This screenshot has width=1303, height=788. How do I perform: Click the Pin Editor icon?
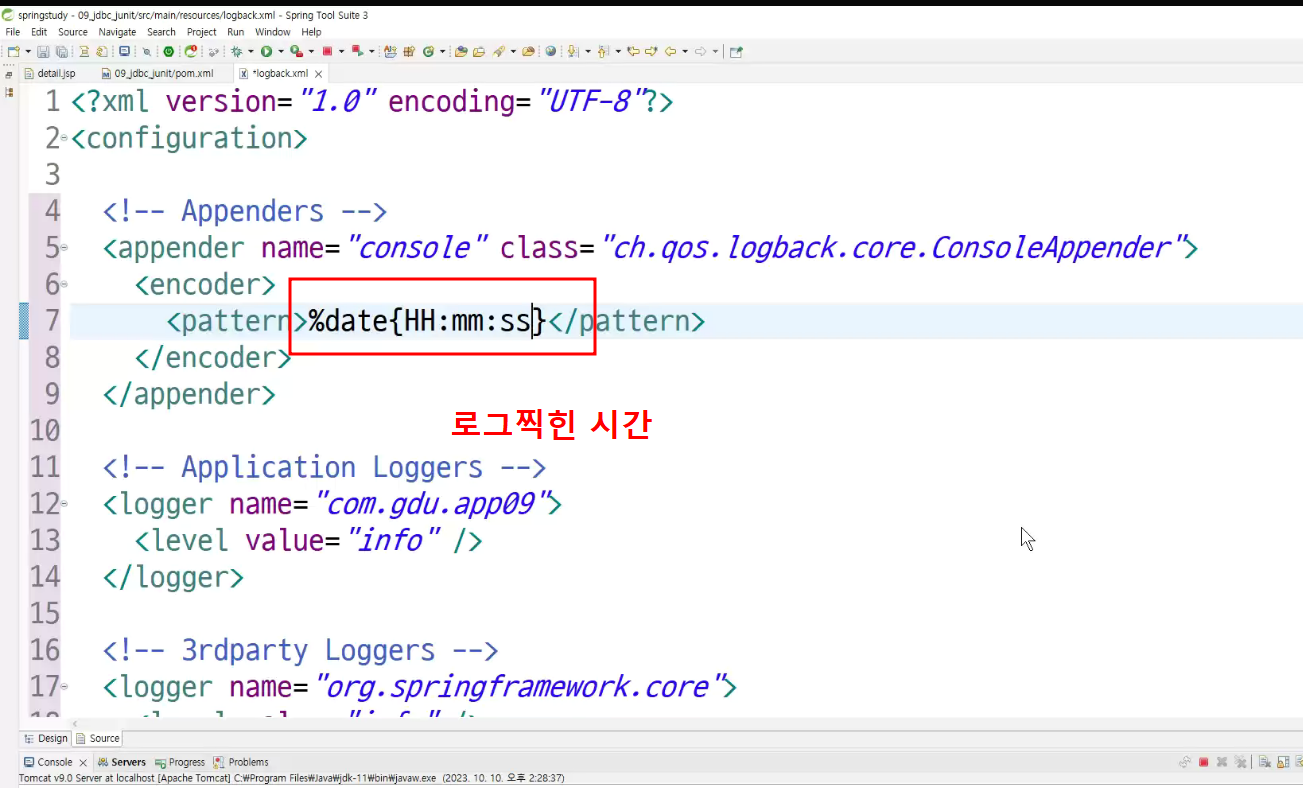736,51
